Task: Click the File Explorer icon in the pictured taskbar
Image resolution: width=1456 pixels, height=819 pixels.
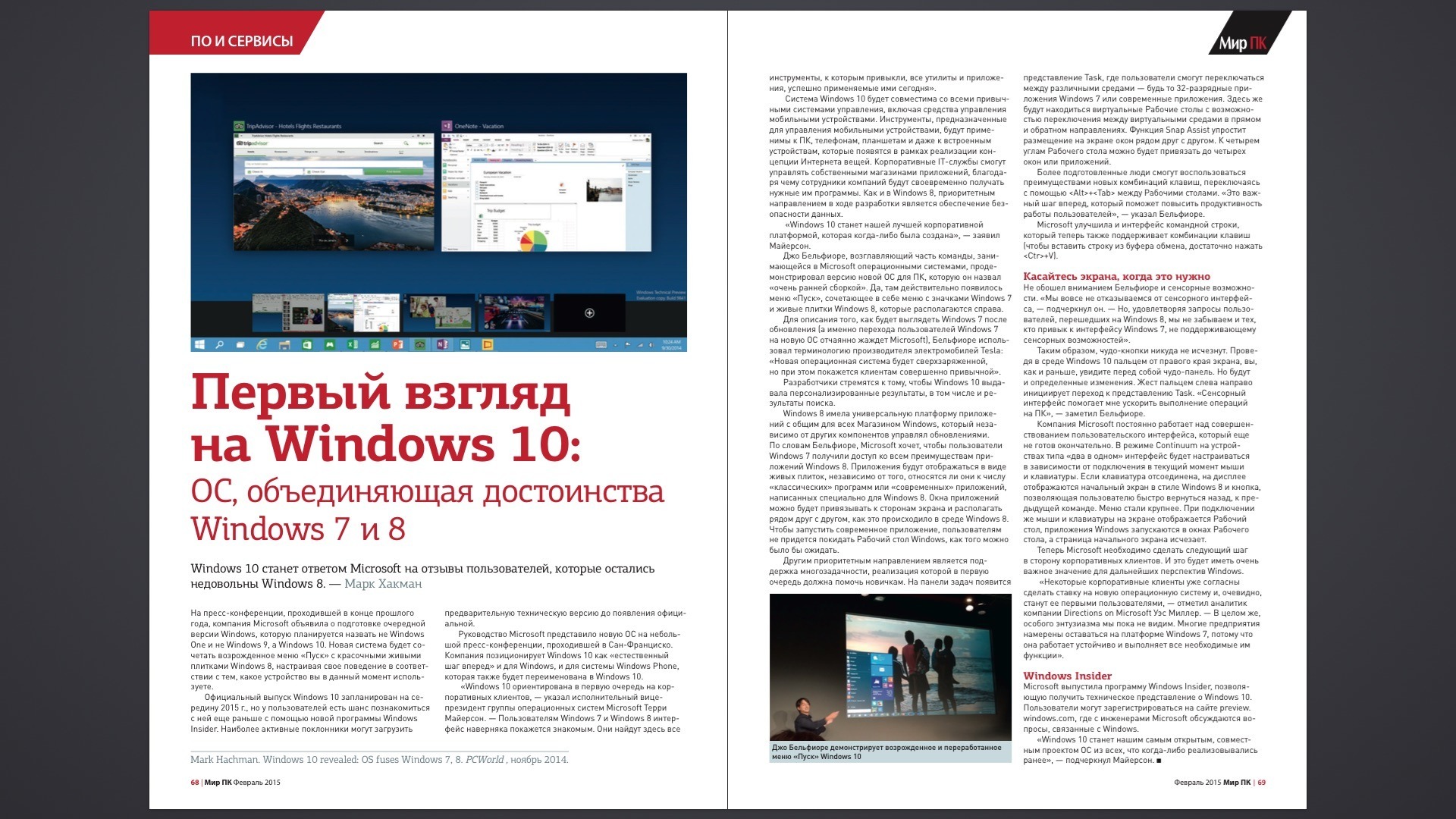Action: point(284,345)
